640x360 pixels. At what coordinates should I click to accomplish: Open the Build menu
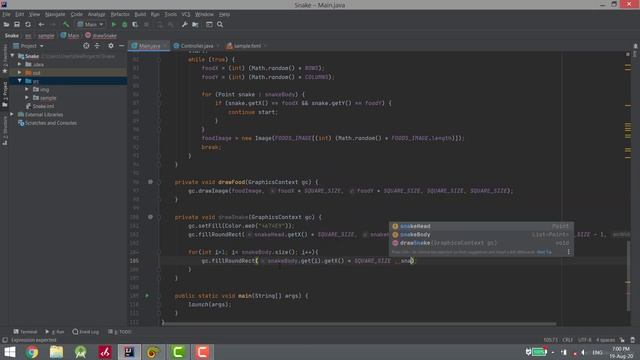pyautogui.click(x=140, y=14)
